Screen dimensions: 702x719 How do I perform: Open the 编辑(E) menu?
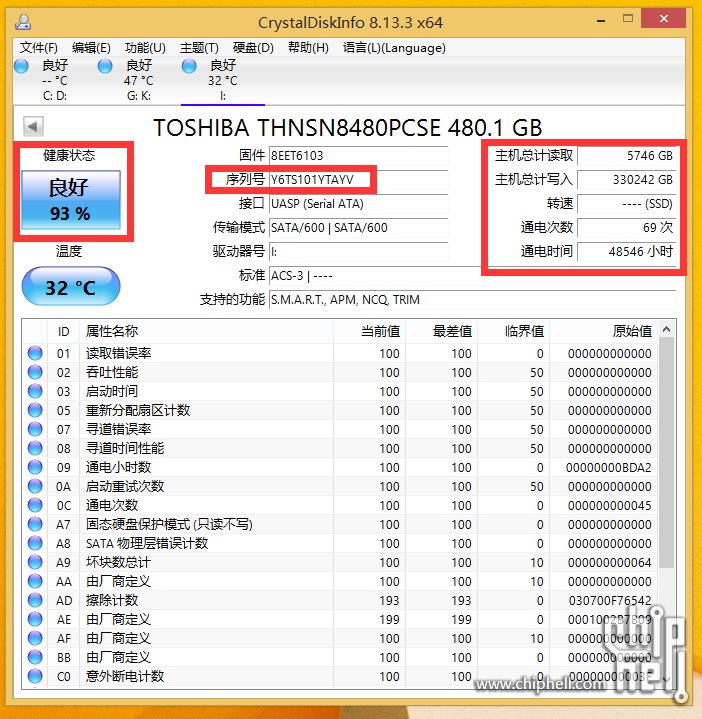coord(91,48)
